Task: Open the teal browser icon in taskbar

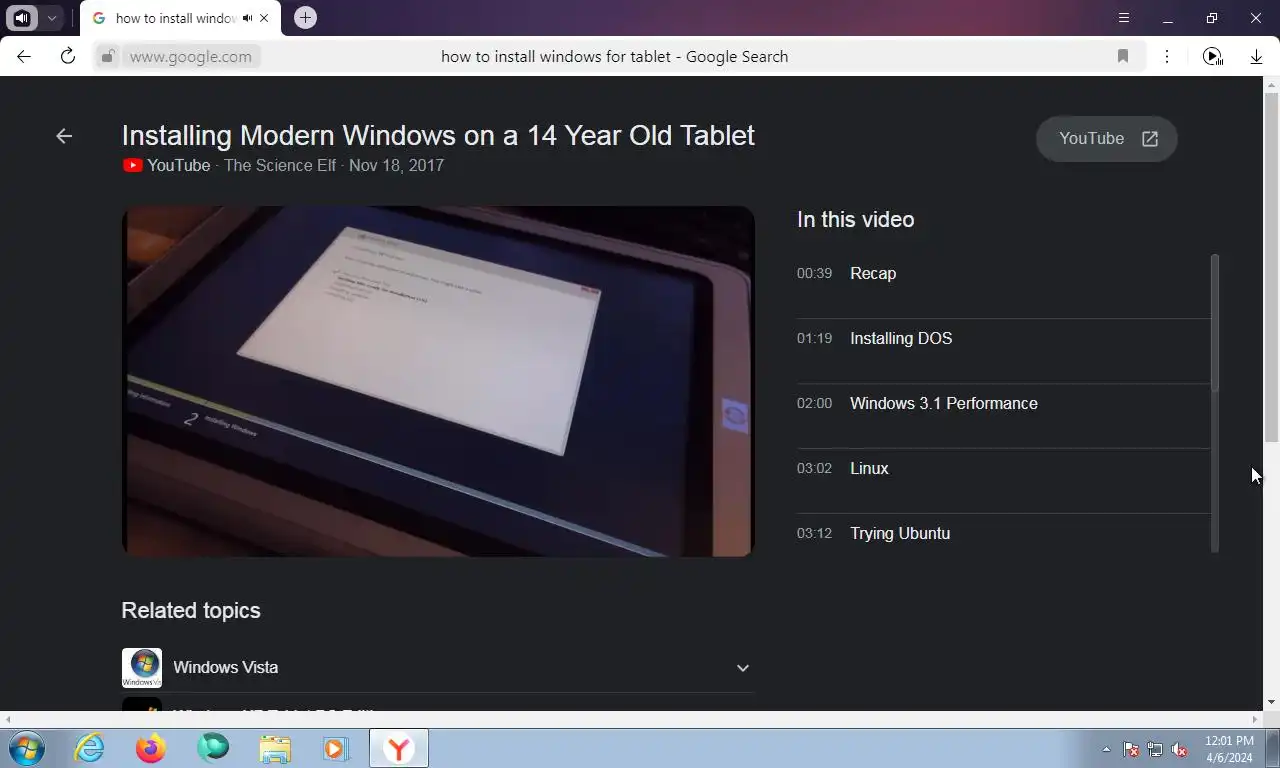Action: pos(213,748)
